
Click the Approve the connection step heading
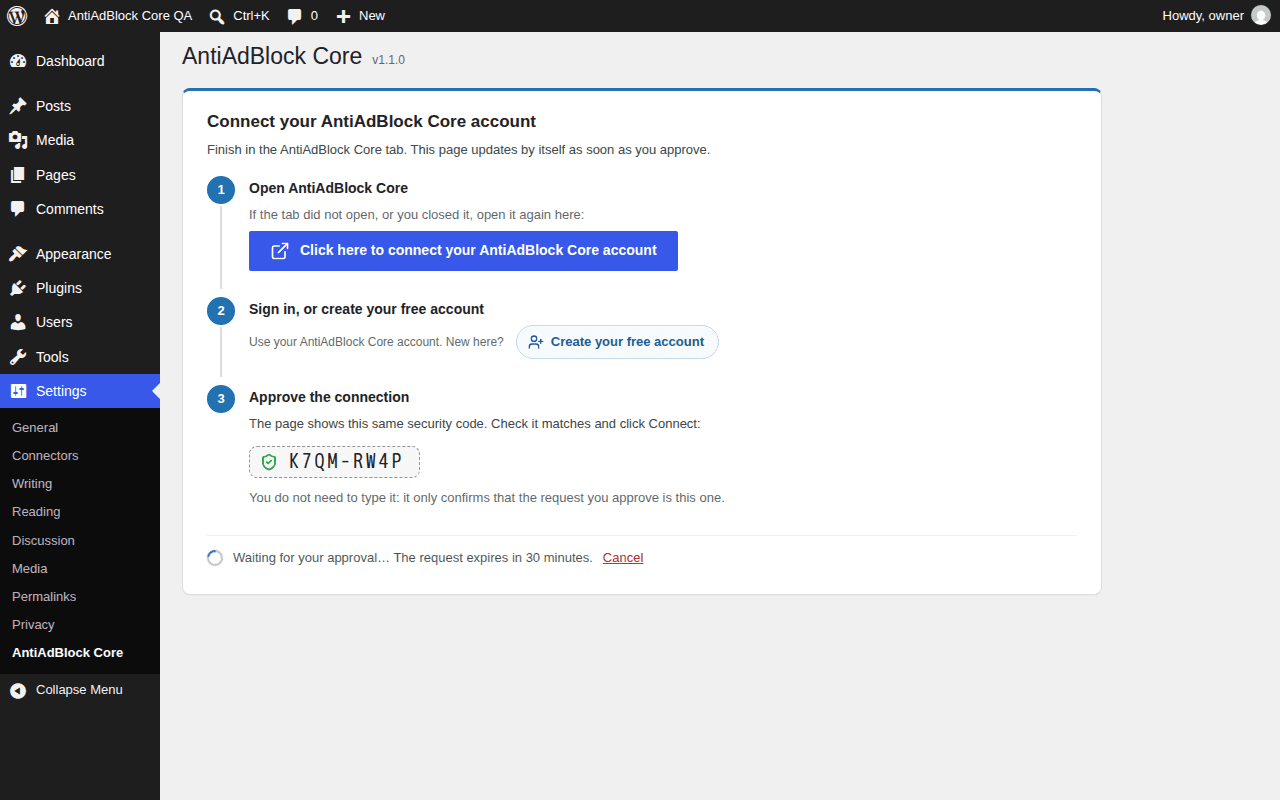(329, 397)
